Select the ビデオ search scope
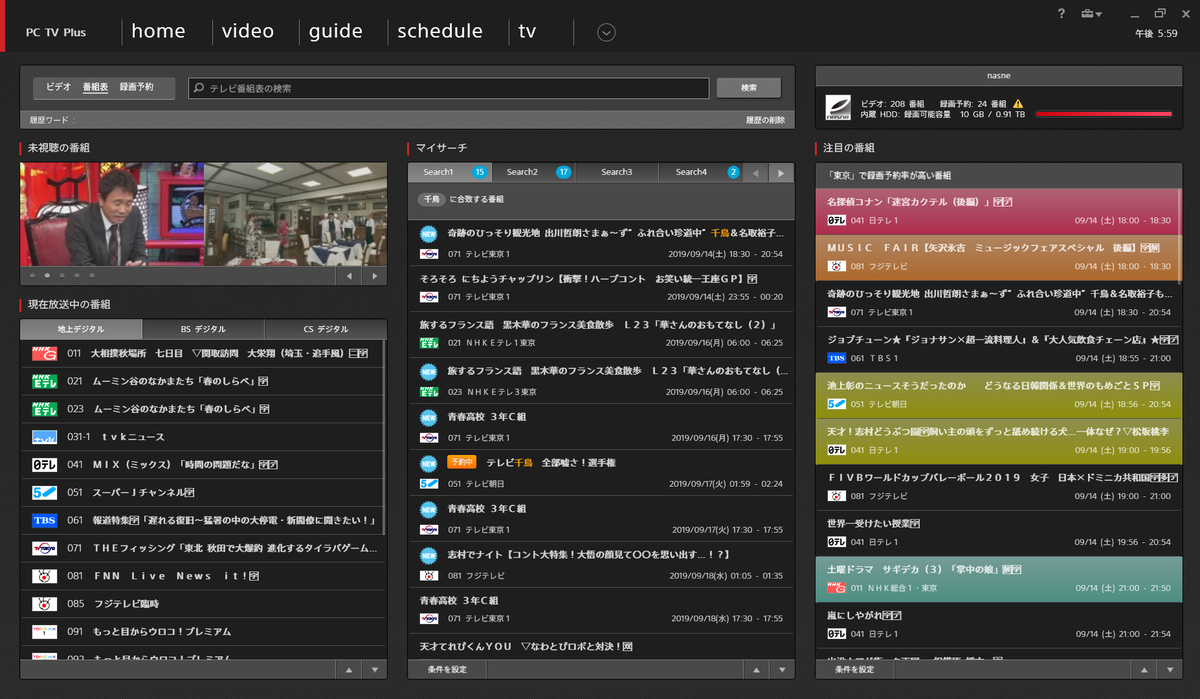The height and width of the screenshot is (699, 1200). point(58,87)
